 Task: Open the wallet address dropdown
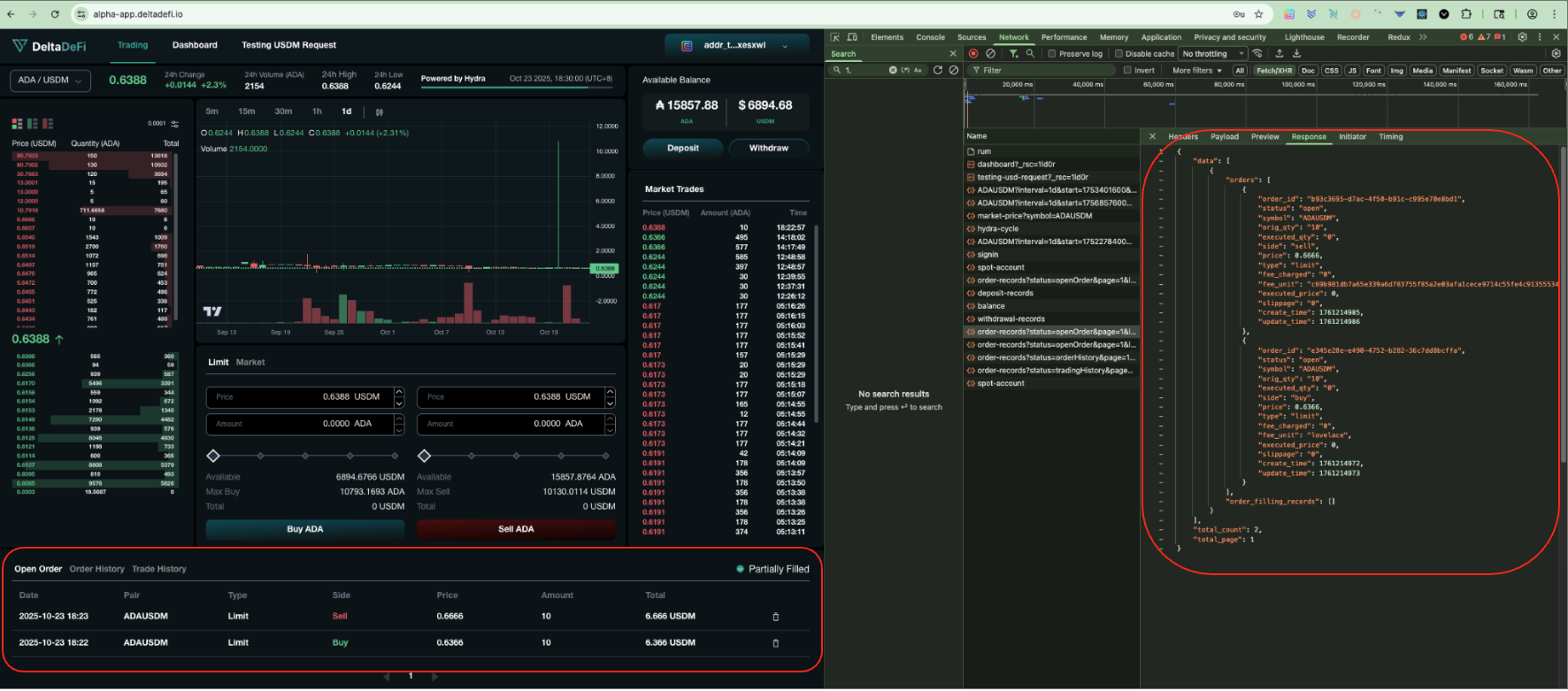[x=736, y=45]
